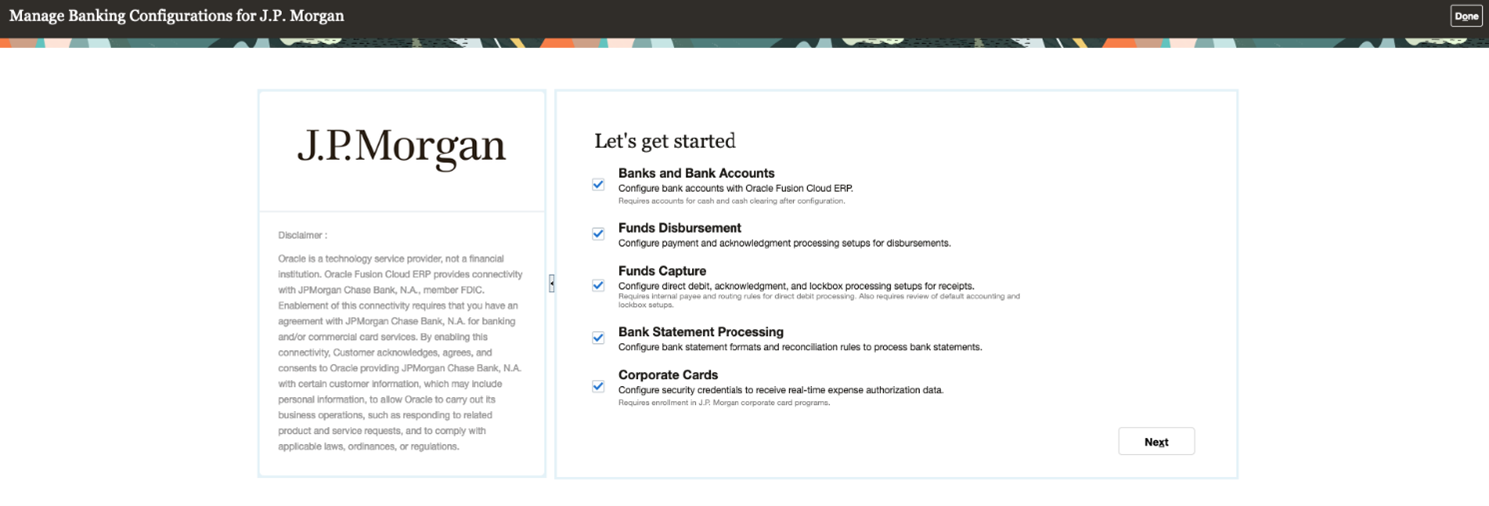This screenshot has width=1489, height=506.
Task: Click the "Let's get started" title
Action: (665, 141)
